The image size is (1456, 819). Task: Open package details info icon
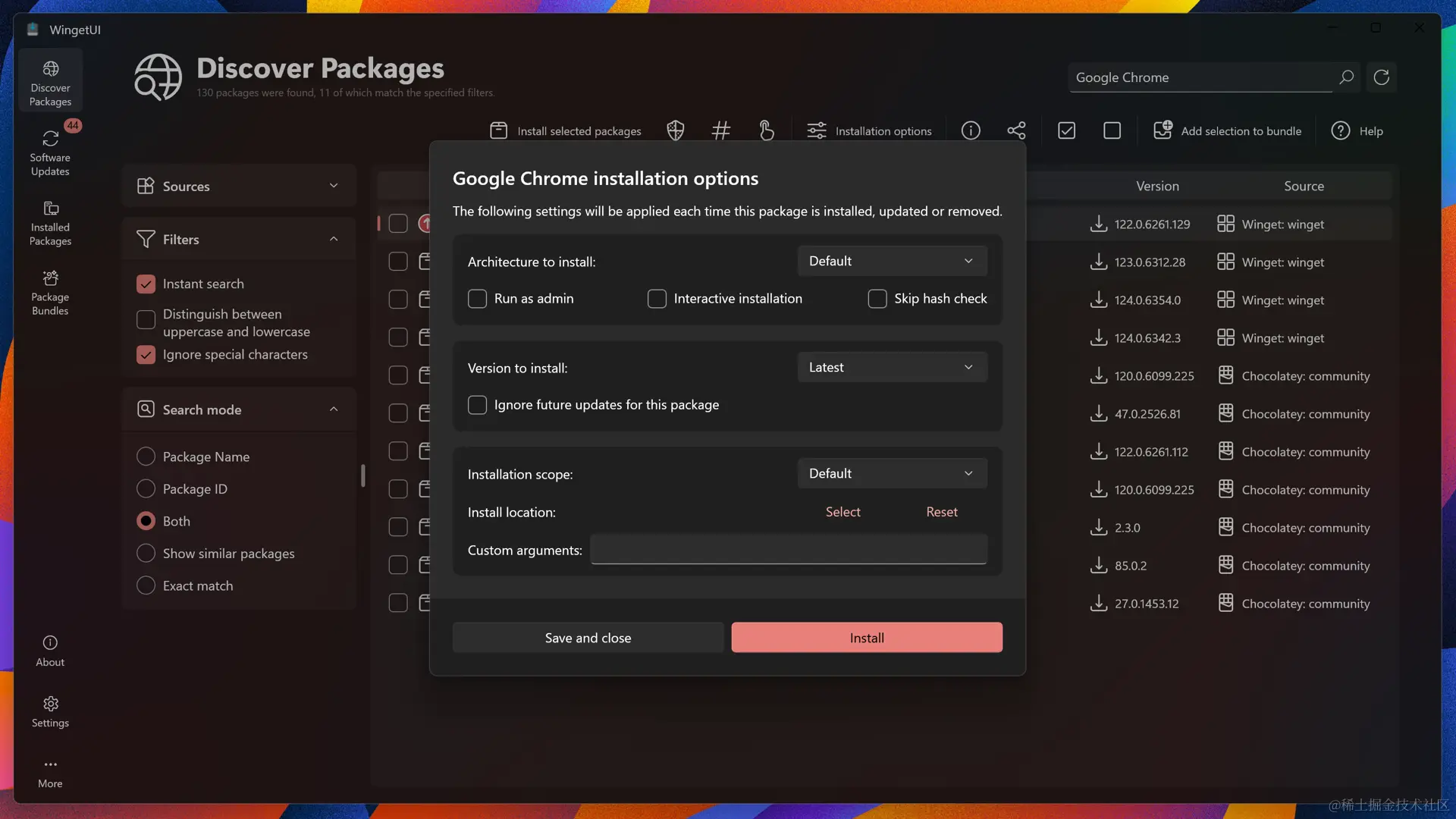971,130
